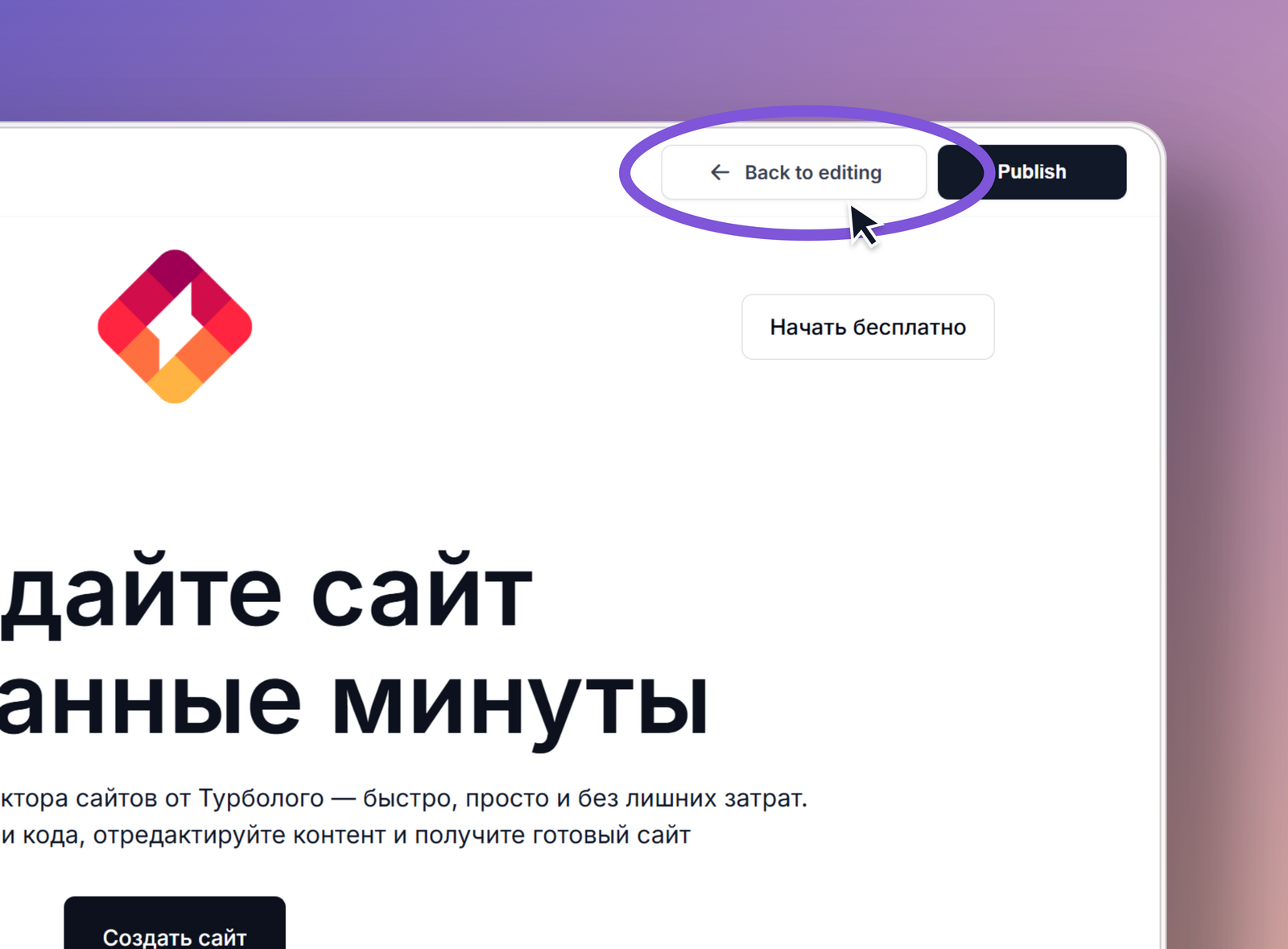Screen dimensions: 1288x949
Task: Click the Начать бесплатно button
Action: [x=868, y=327]
